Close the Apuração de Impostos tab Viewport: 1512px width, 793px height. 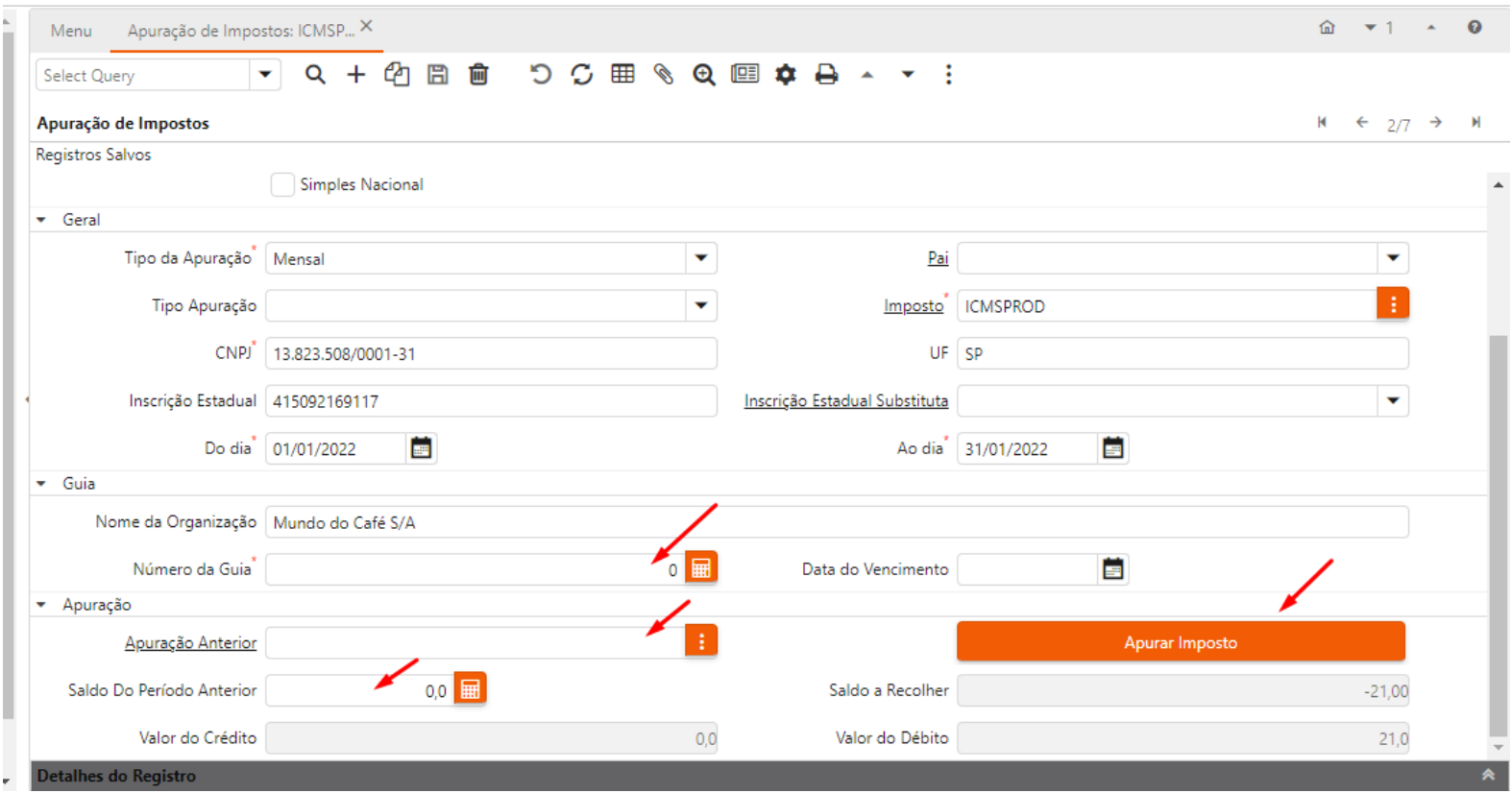(x=366, y=27)
